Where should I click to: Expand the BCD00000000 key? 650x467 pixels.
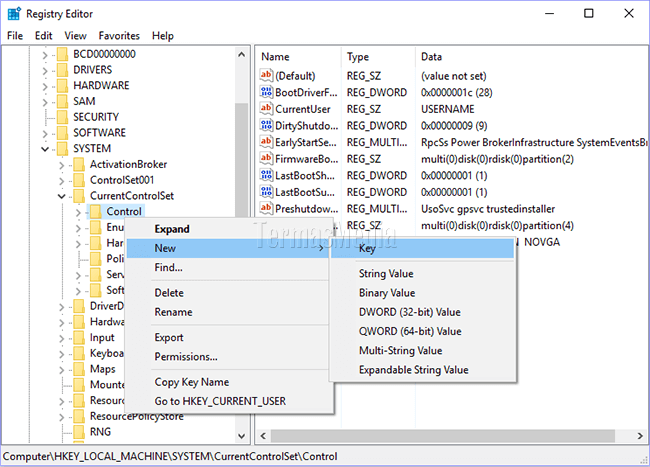click(45, 55)
